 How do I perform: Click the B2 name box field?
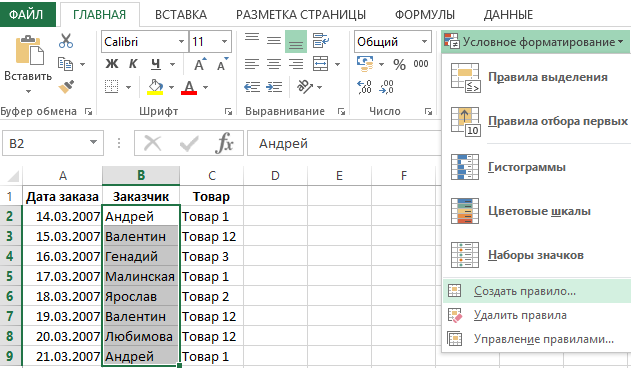53,143
